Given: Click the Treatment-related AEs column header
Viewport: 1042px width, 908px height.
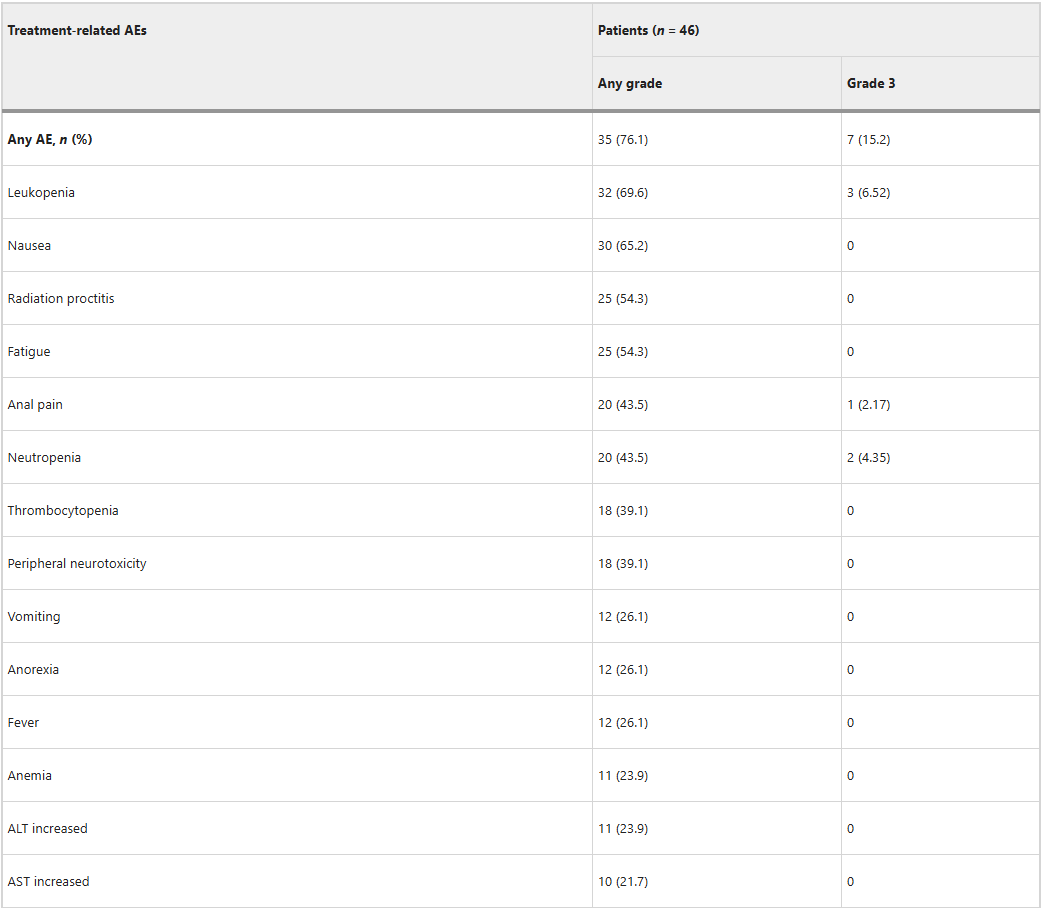Looking at the screenshot, I should [77, 30].
